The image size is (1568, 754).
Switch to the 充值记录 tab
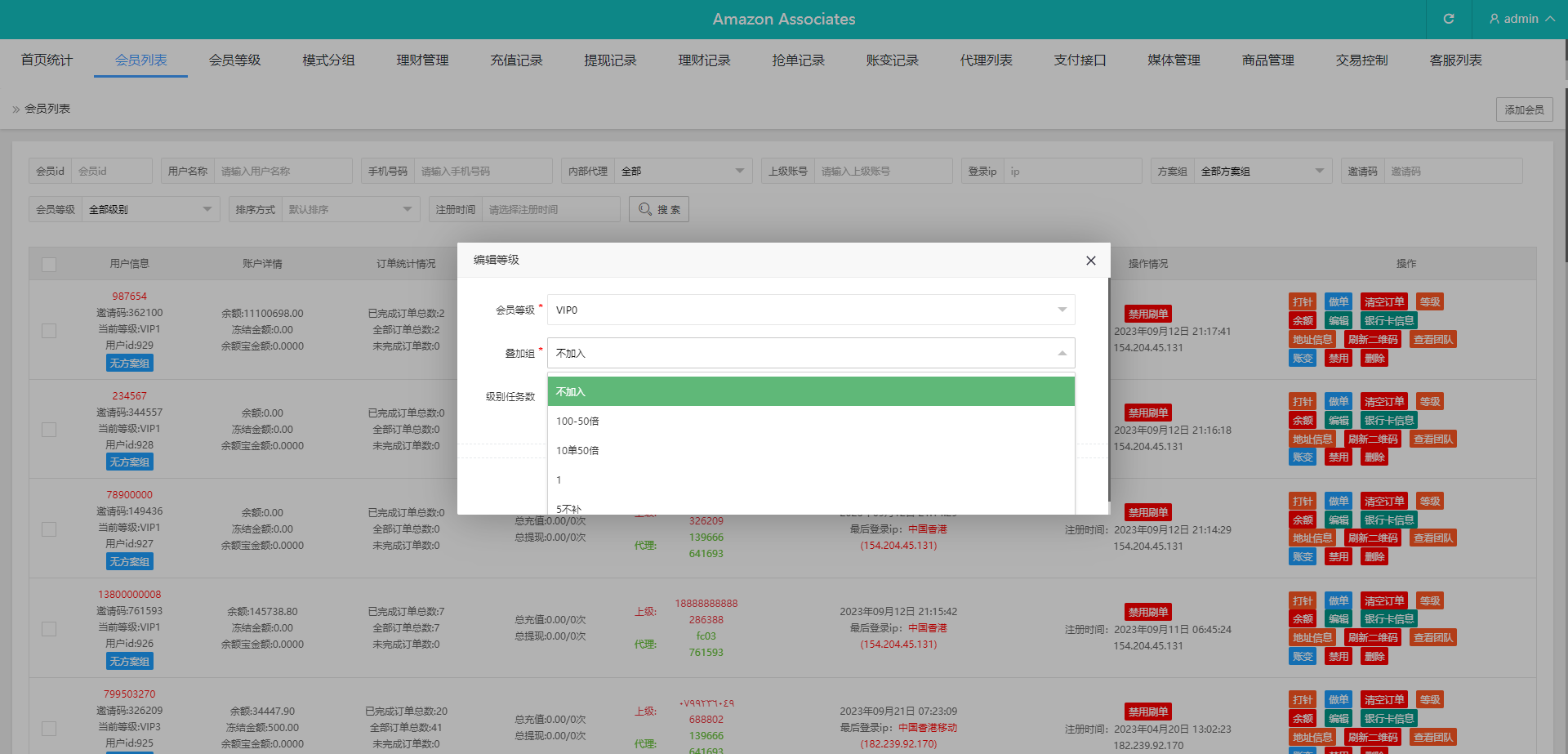click(516, 60)
